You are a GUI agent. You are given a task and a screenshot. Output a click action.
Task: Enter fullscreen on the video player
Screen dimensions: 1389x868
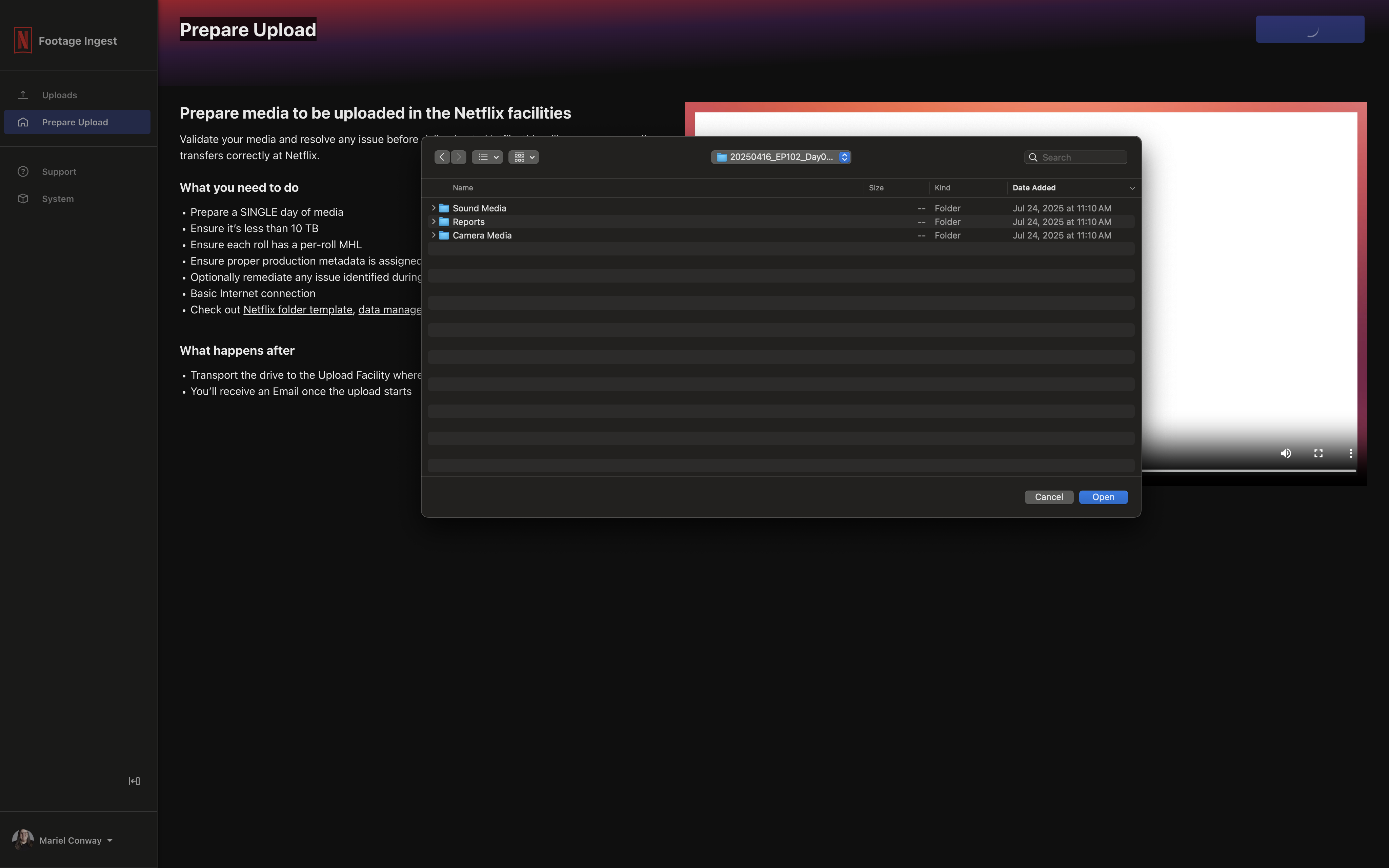pyautogui.click(x=1318, y=453)
